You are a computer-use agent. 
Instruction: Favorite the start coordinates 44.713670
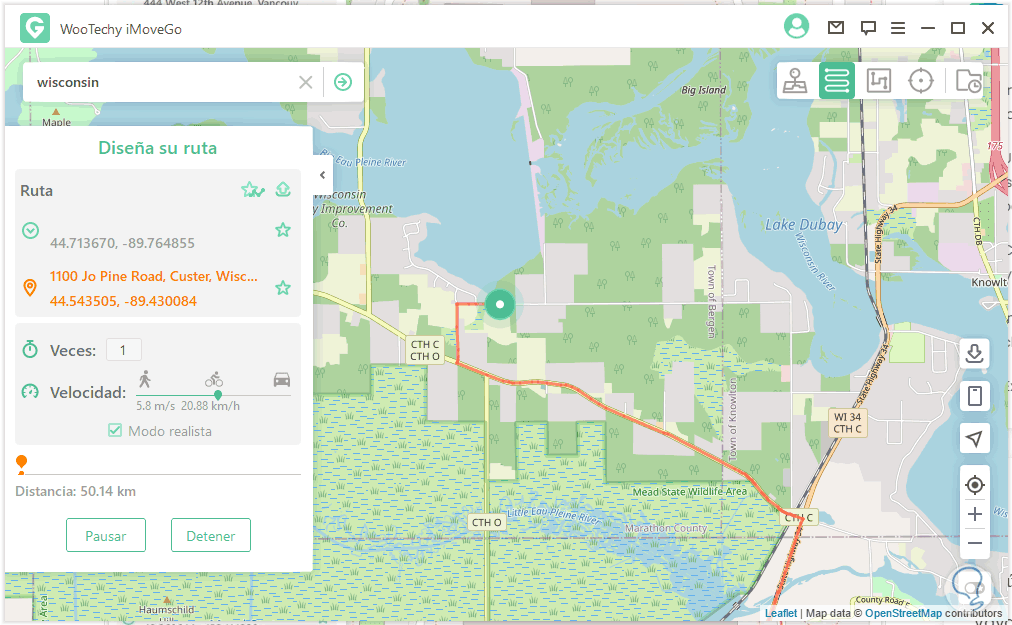point(283,230)
